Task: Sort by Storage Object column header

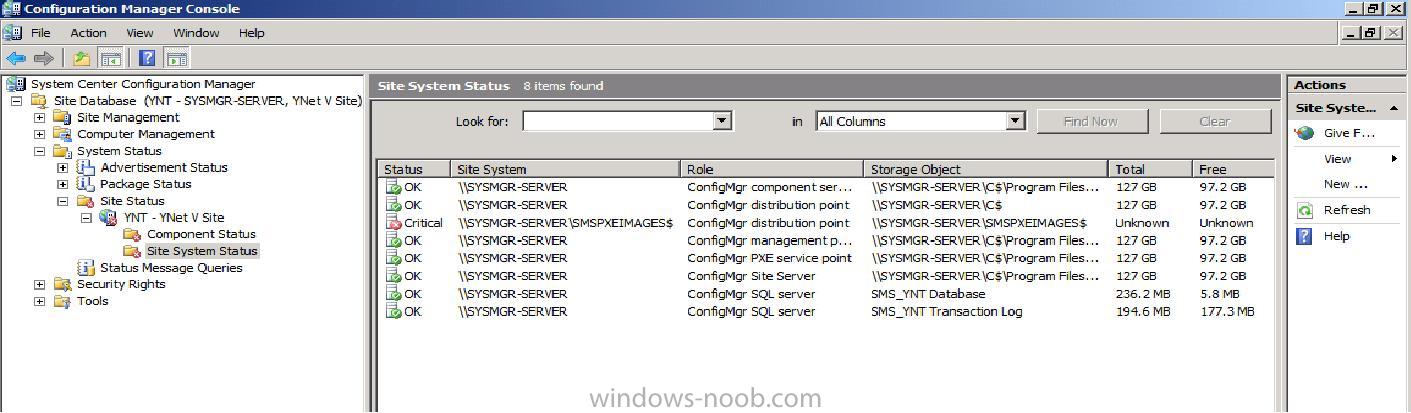Action: (986, 169)
